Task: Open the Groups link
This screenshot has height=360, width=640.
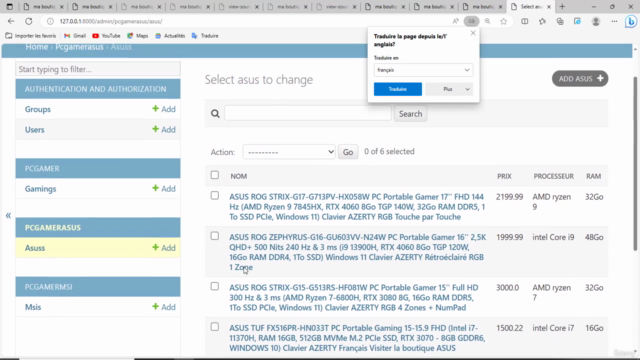Action: [38, 109]
